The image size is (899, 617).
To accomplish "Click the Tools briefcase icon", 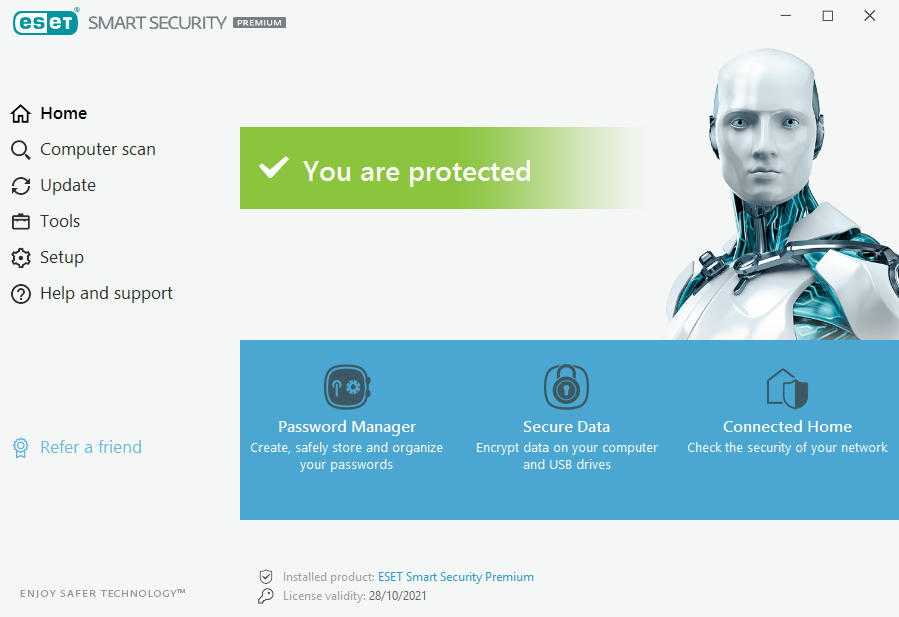I will pyautogui.click(x=21, y=221).
